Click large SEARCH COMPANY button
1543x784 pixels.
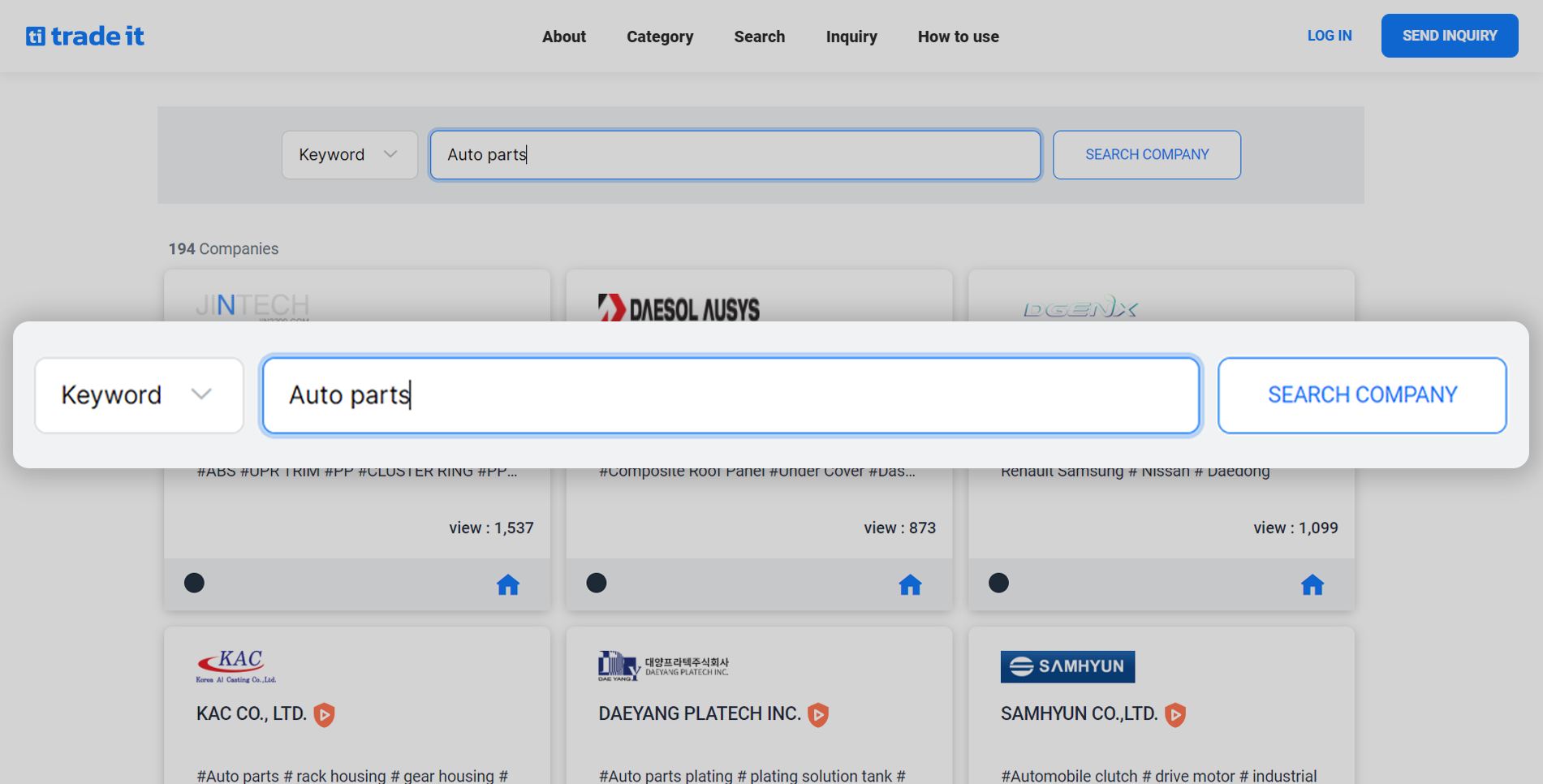[1361, 395]
